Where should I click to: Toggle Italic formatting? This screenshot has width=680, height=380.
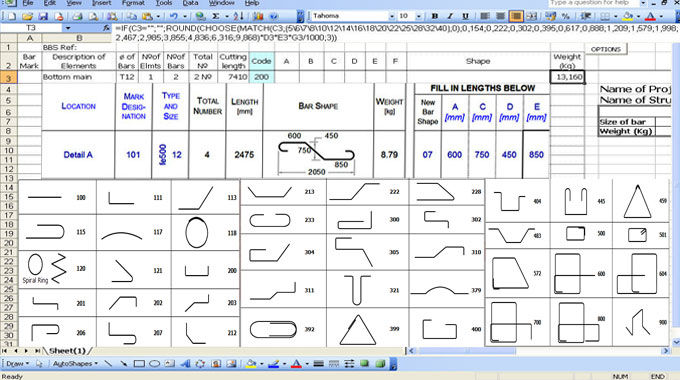pyautogui.click(x=450, y=16)
